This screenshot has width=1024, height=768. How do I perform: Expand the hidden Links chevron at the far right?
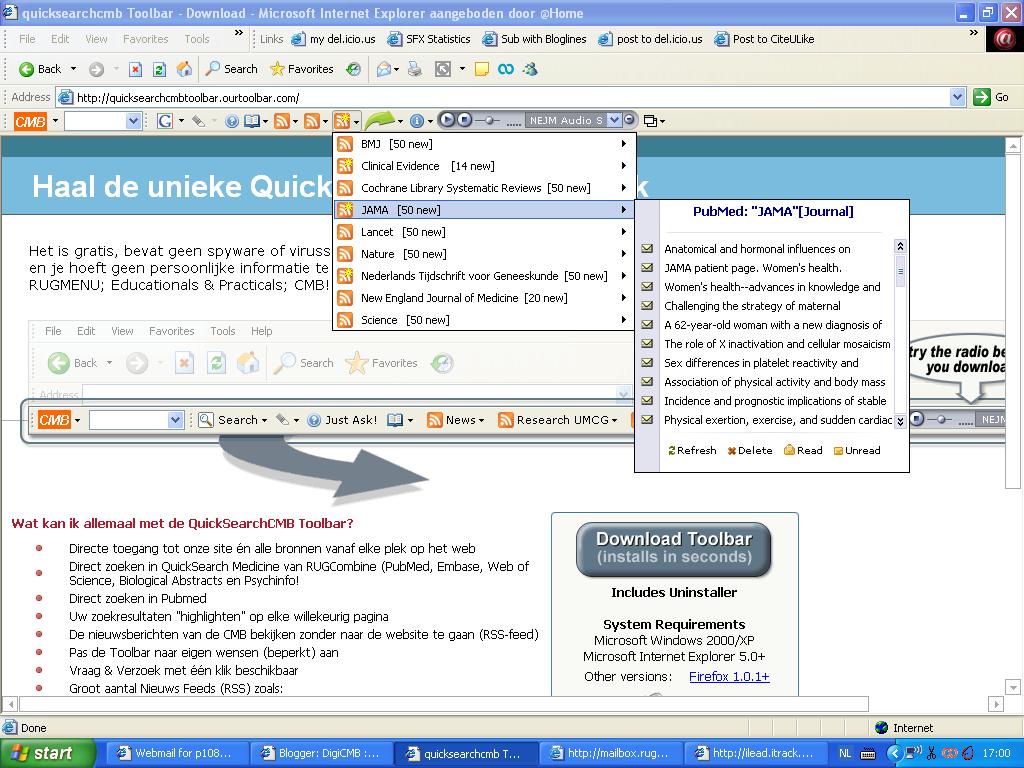[x=973, y=33]
